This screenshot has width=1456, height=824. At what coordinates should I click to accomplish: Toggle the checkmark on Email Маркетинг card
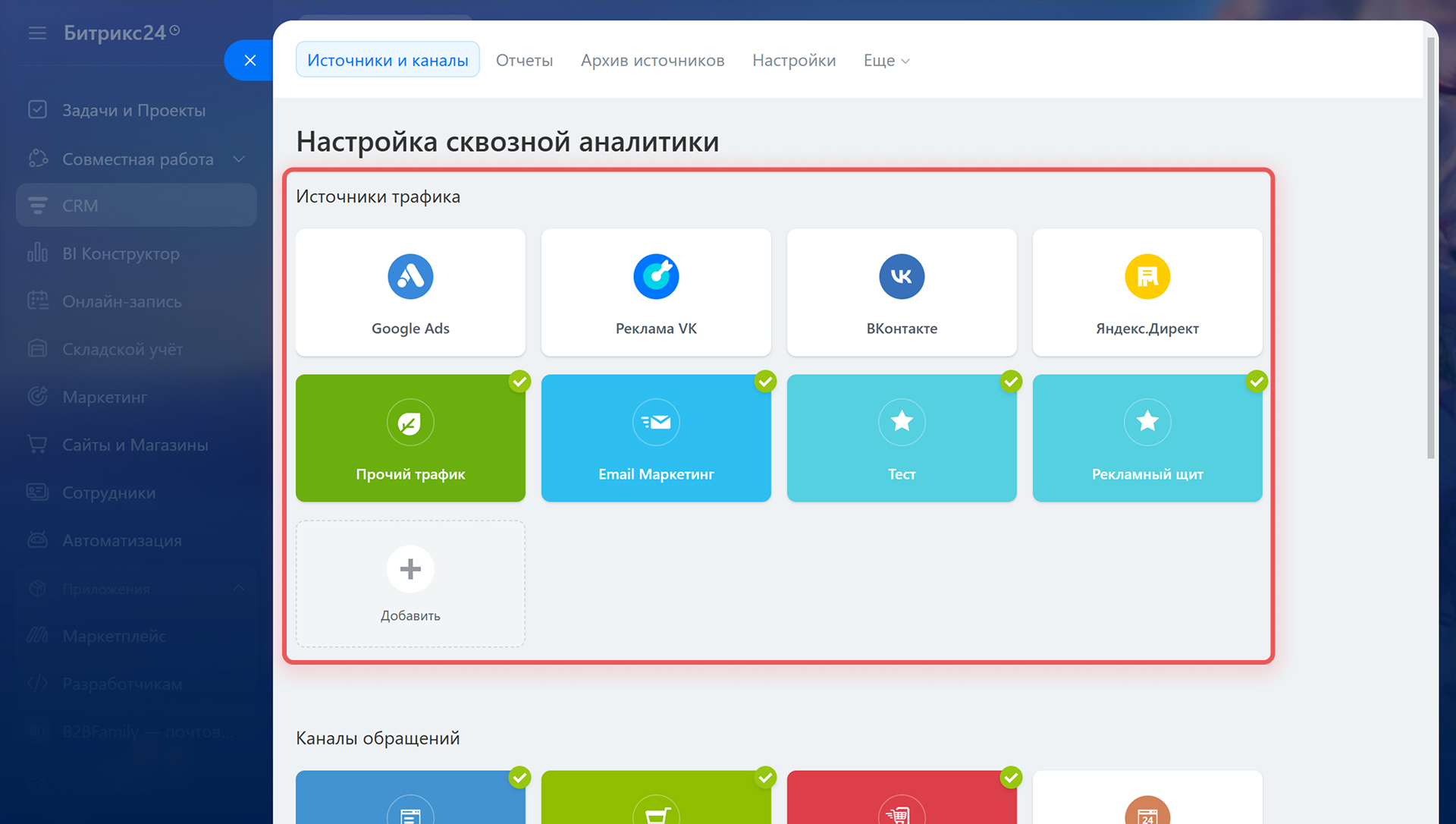point(765,381)
